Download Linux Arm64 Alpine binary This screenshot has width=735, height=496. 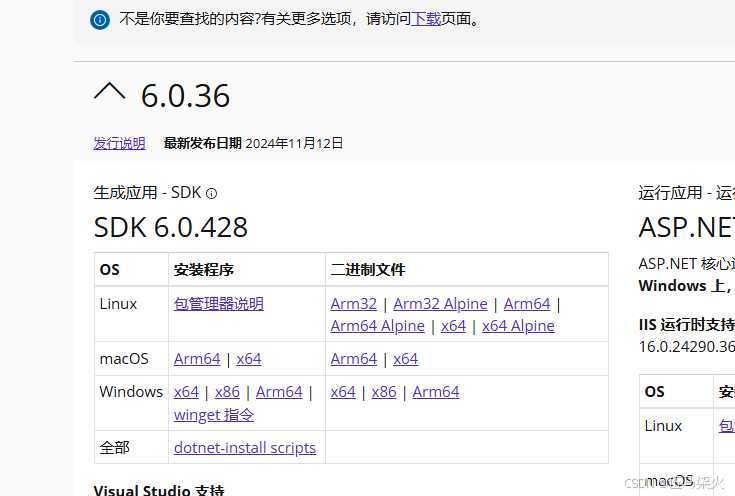[377, 326]
